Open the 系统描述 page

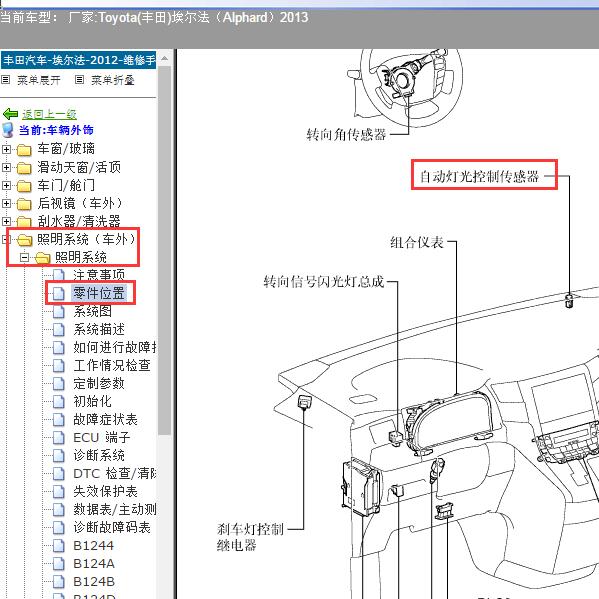click(99, 329)
